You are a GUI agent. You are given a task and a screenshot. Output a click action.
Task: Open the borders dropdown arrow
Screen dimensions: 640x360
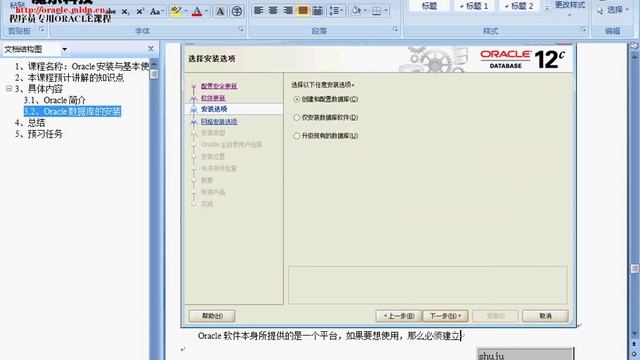tap(386, 11)
